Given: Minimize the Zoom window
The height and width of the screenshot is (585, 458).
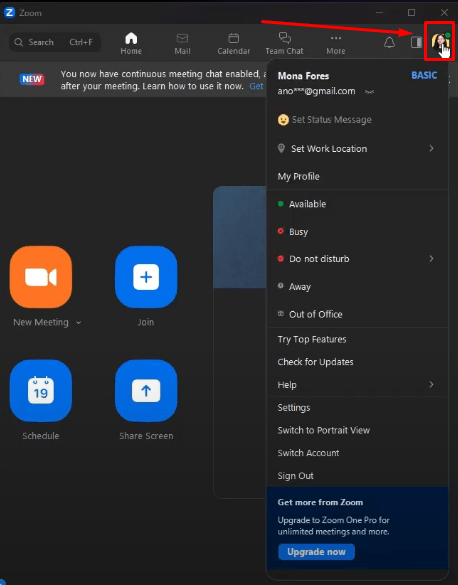Looking at the screenshot, I should [x=379, y=12].
